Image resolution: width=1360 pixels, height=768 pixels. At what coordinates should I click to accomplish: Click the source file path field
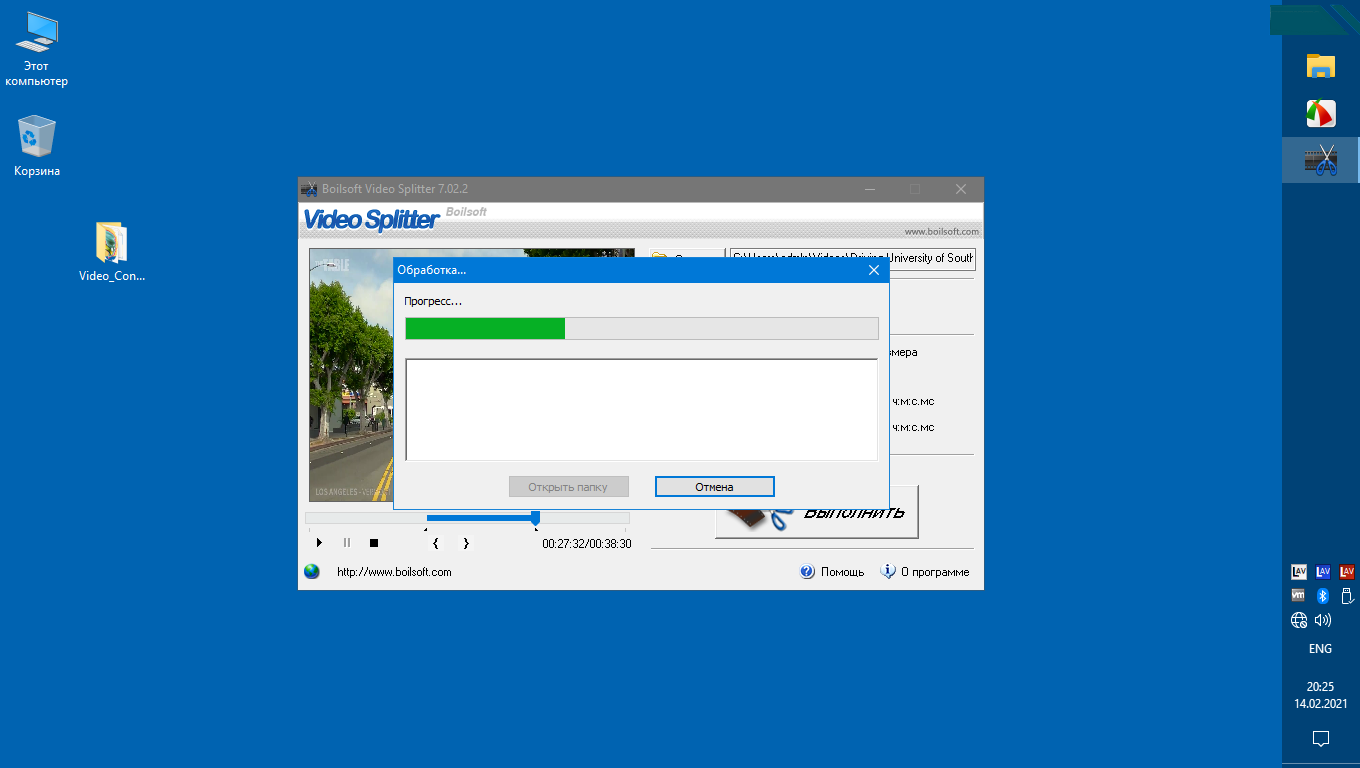pos(852,258)
